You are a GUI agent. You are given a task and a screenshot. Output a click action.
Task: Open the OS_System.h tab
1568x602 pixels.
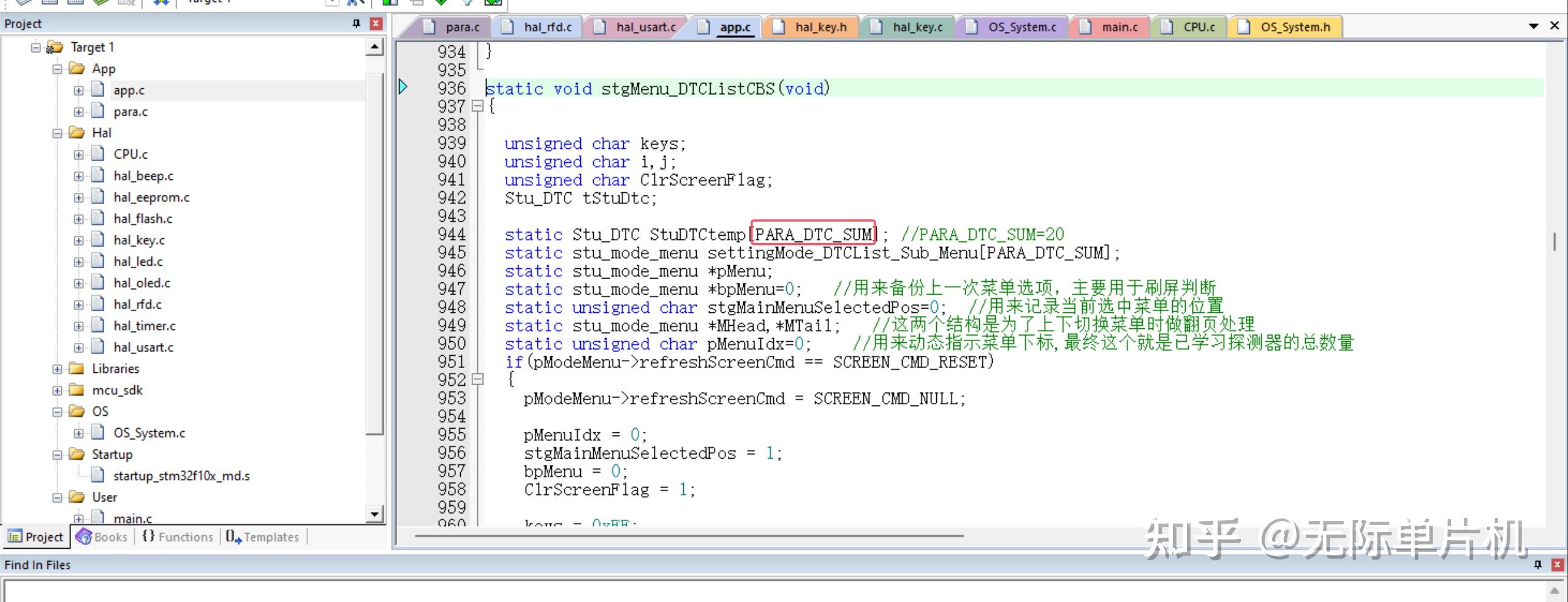point(1287,27)
